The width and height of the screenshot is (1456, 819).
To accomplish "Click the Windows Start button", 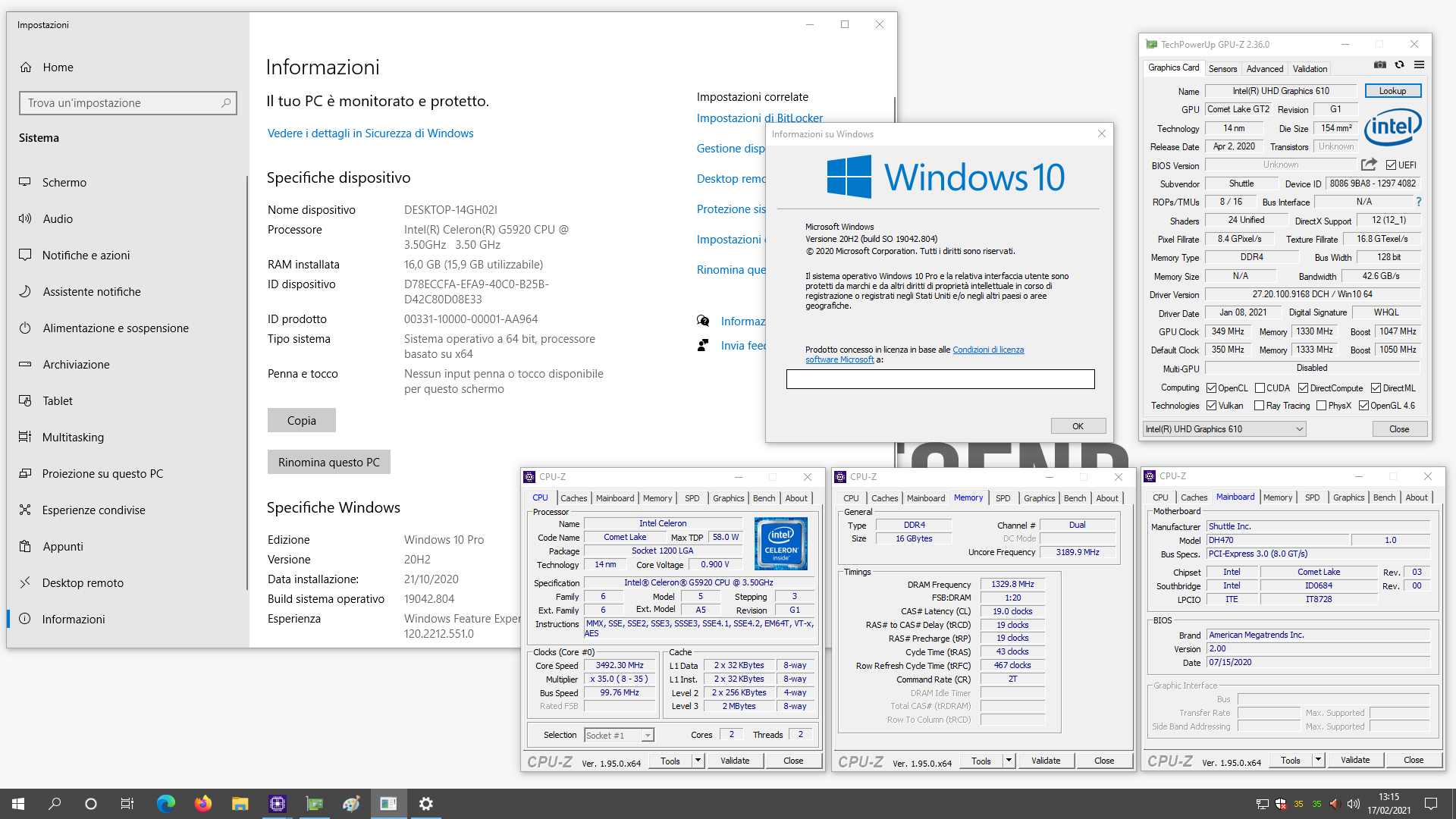I will tap(18, 804).
